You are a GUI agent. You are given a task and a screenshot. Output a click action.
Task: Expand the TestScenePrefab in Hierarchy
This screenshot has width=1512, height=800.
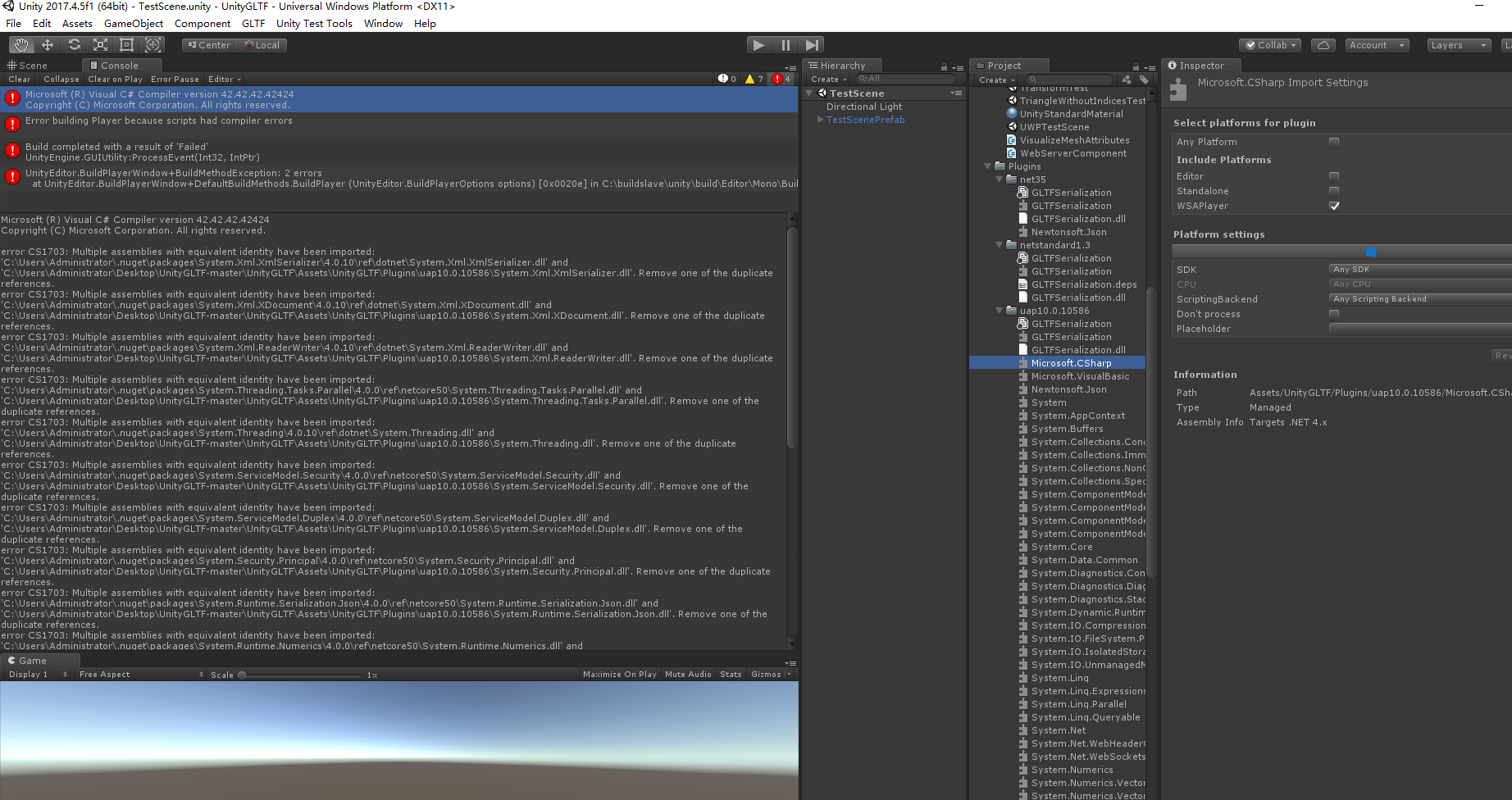820,120
